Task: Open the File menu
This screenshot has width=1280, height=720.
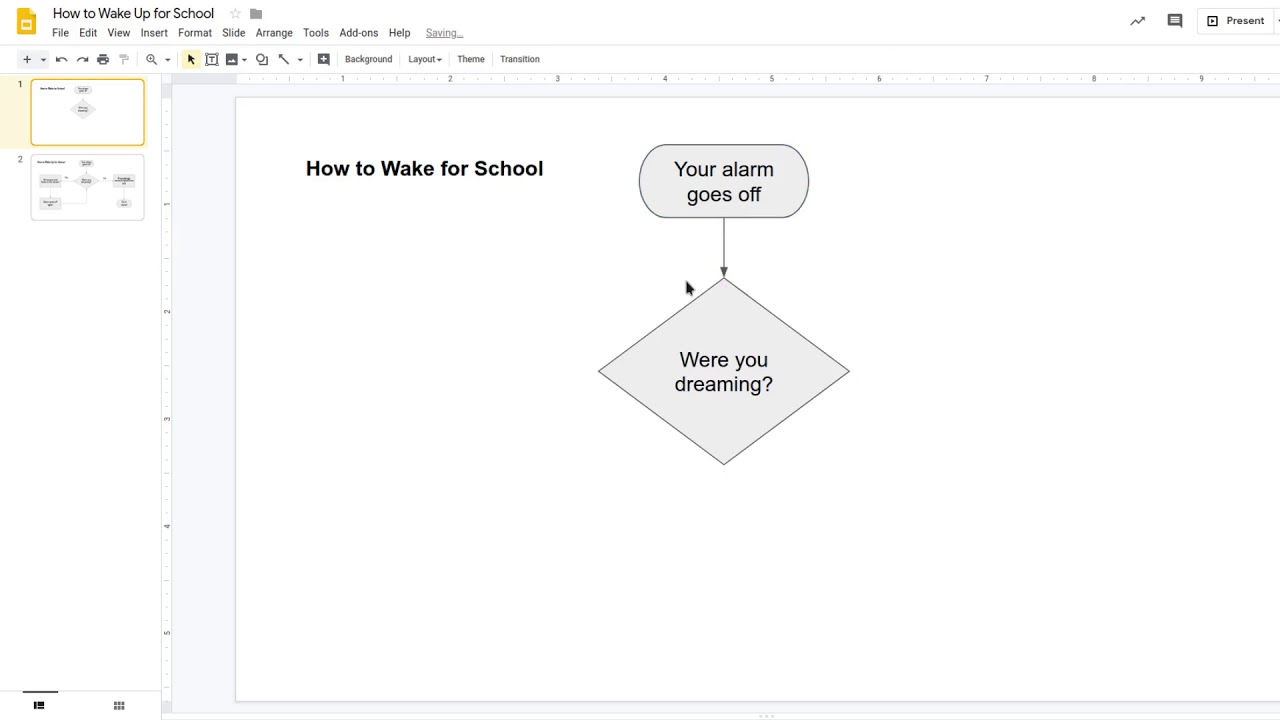Action: [x=61, y=33]
